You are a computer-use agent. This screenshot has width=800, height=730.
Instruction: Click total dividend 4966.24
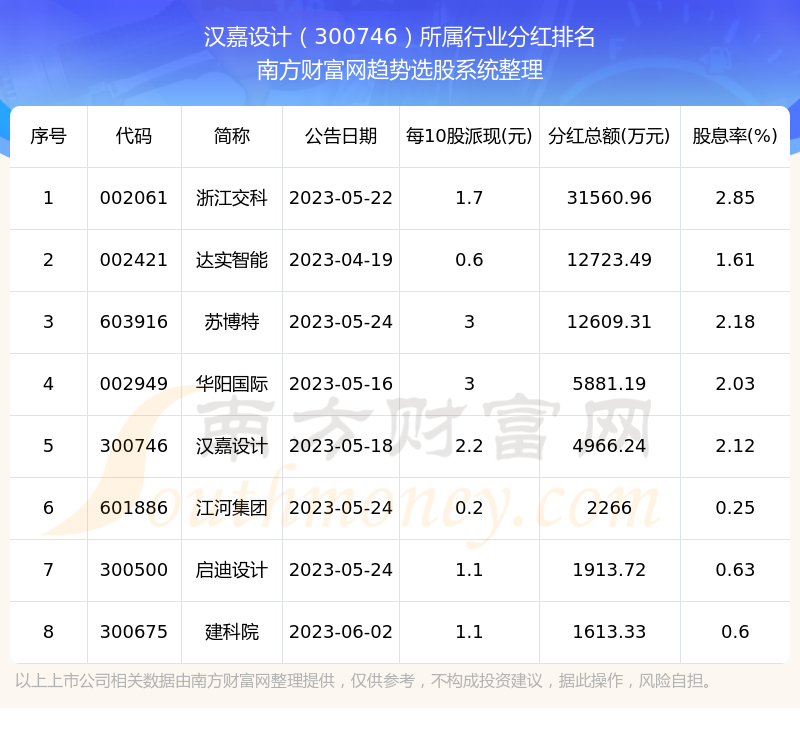609,446
